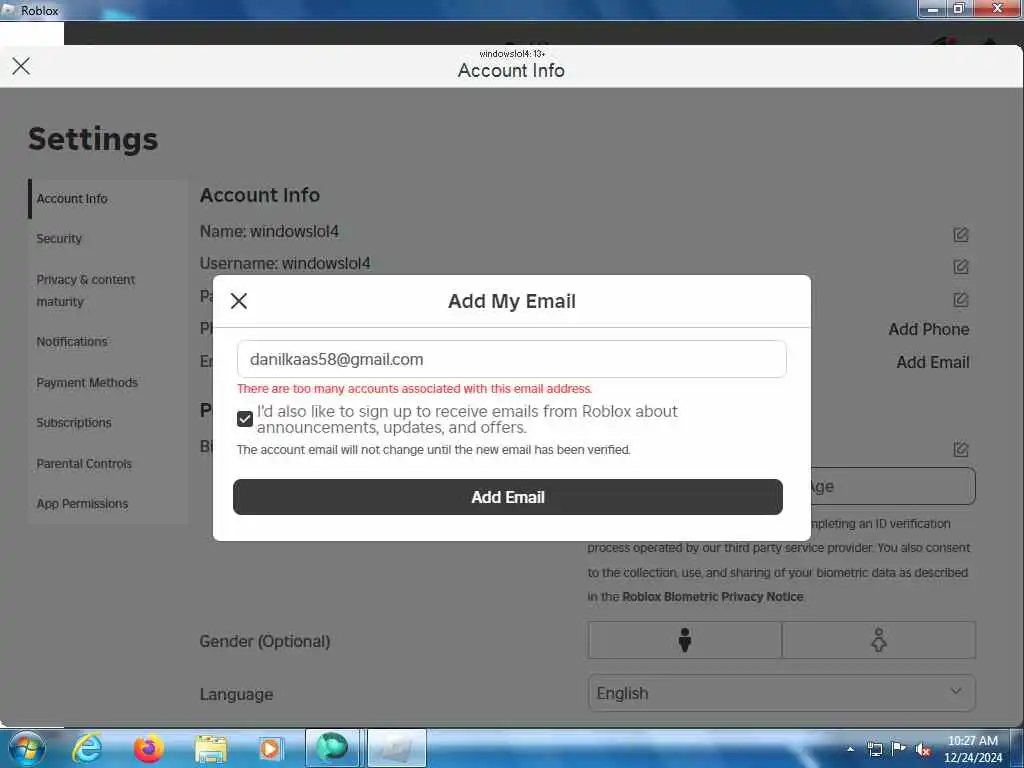Select the male gender icon
Screen dimensions: 1024x768
coord(684,641)
